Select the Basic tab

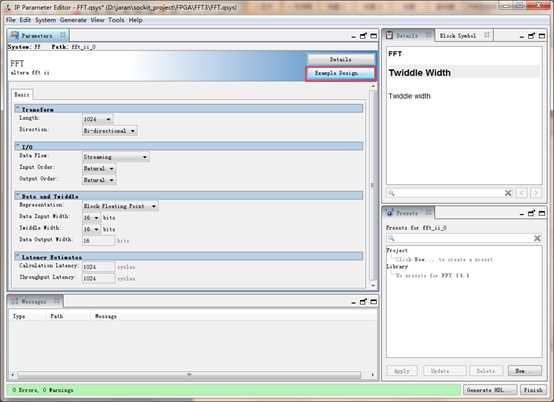click(22, 95)
